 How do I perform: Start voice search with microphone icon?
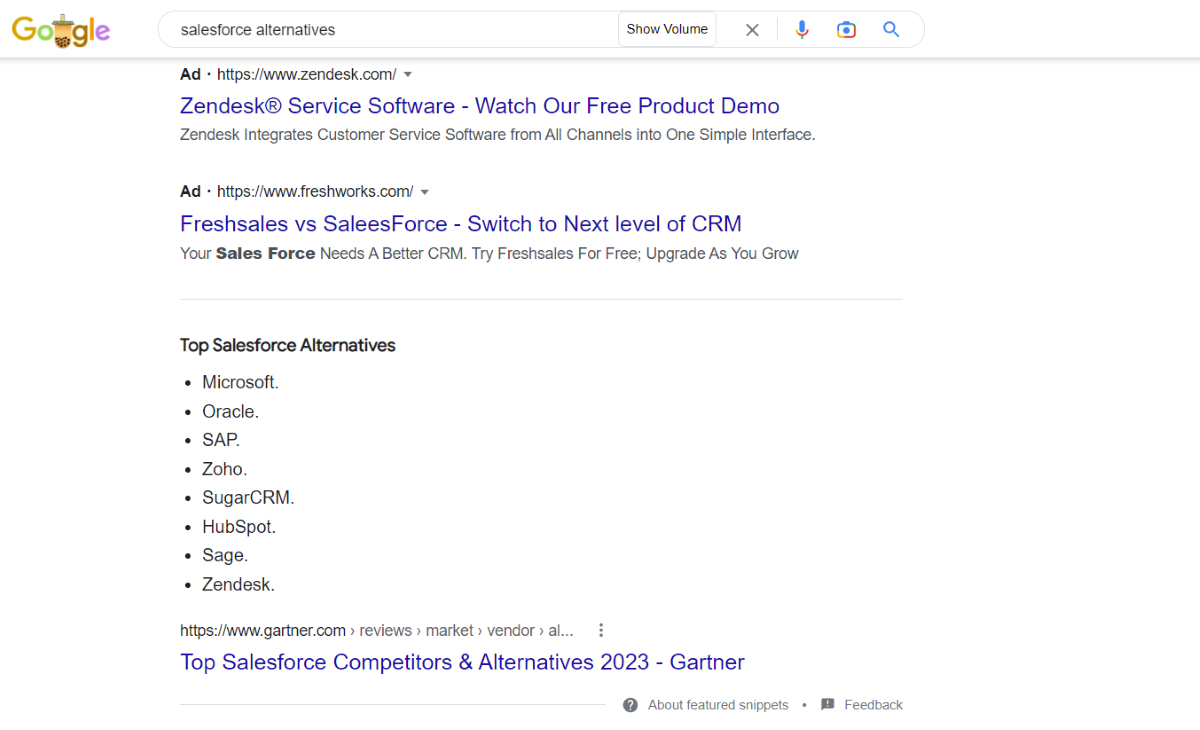(802, 30)
